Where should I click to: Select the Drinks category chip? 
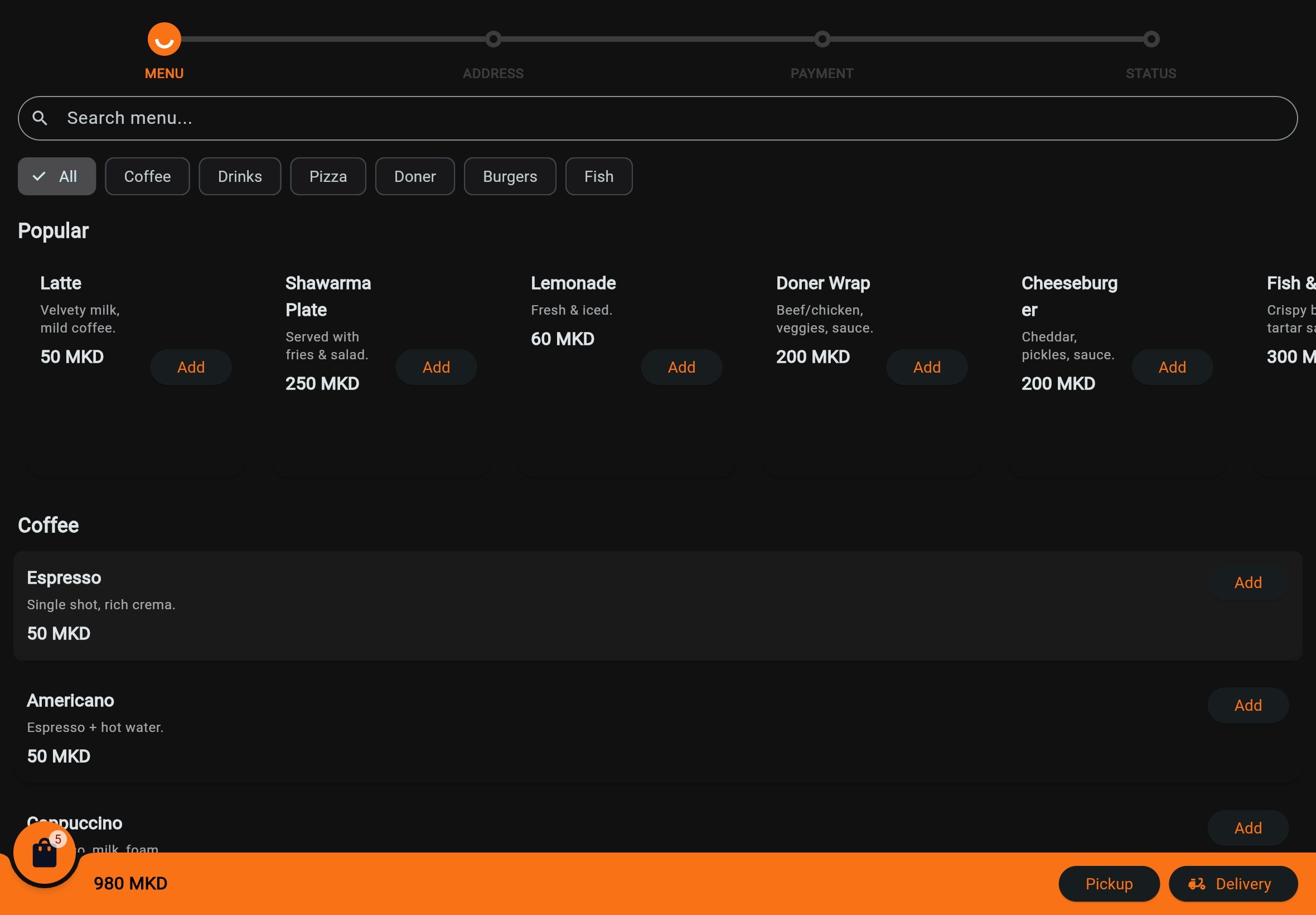[x=239, y=176]
